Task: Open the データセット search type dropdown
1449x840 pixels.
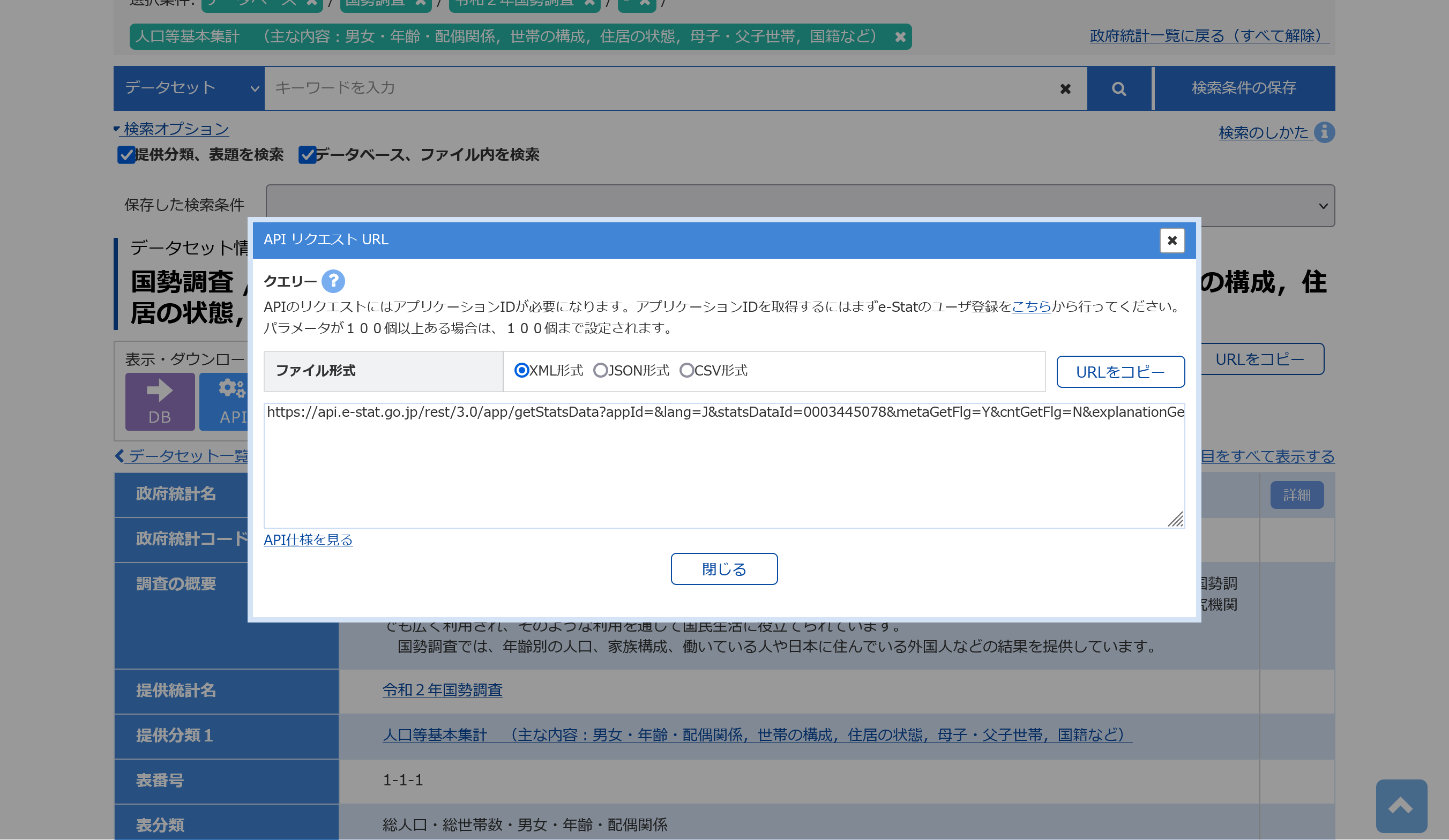Action: click(189, 88)
